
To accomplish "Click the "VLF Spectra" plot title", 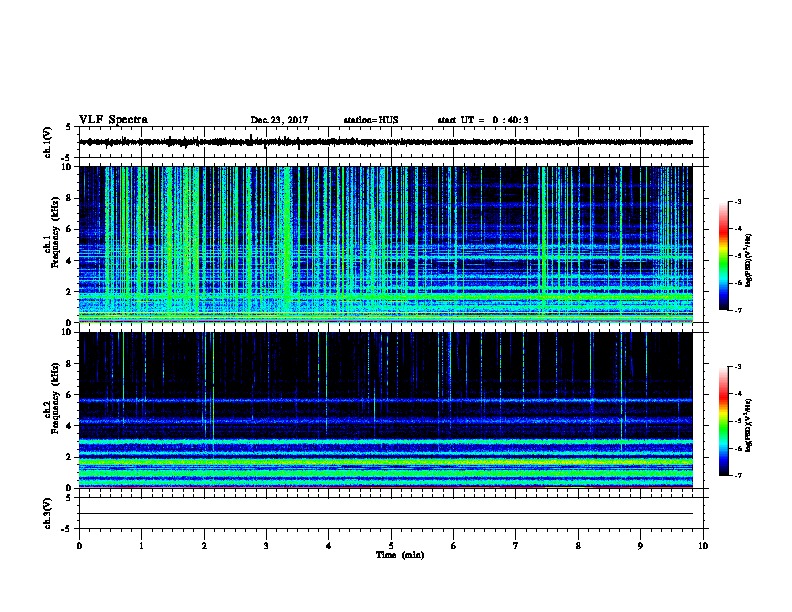I will [x=113, y=120].
